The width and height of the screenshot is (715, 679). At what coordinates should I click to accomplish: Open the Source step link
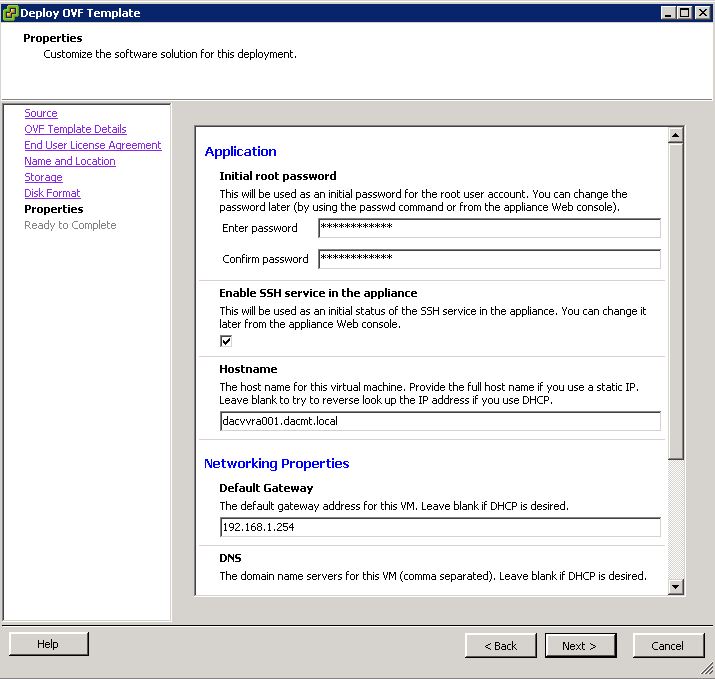(x=41, y=113)
